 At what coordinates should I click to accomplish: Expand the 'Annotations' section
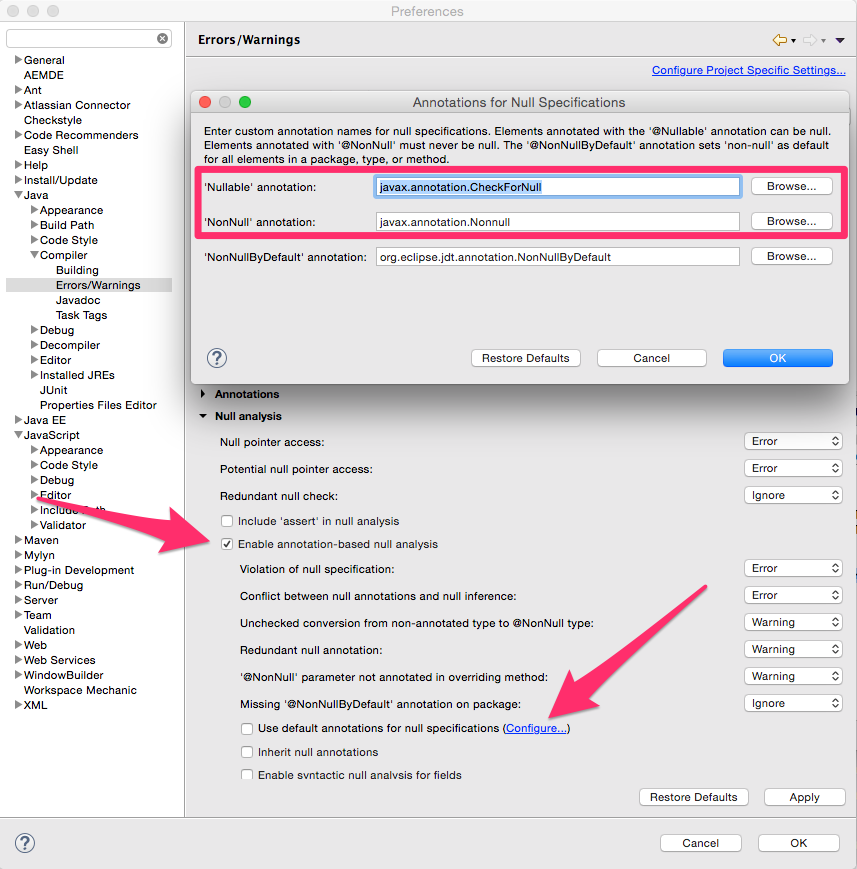click(204, 394)
